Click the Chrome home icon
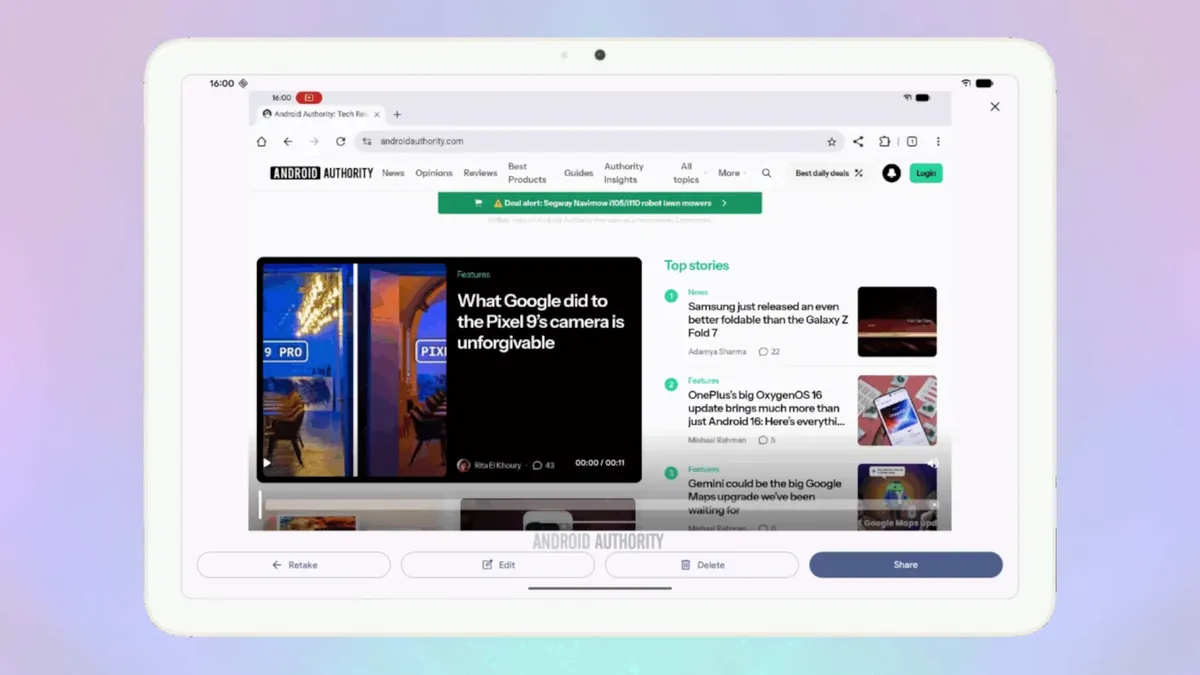 262,142
